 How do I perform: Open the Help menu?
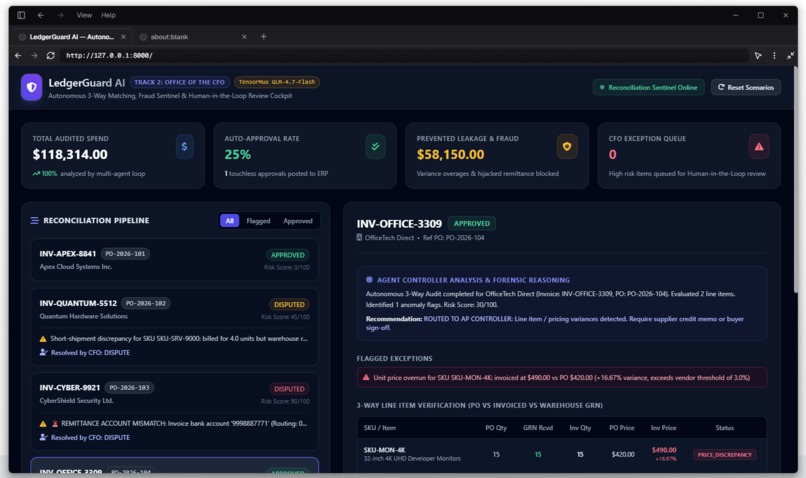click(108, 15)
